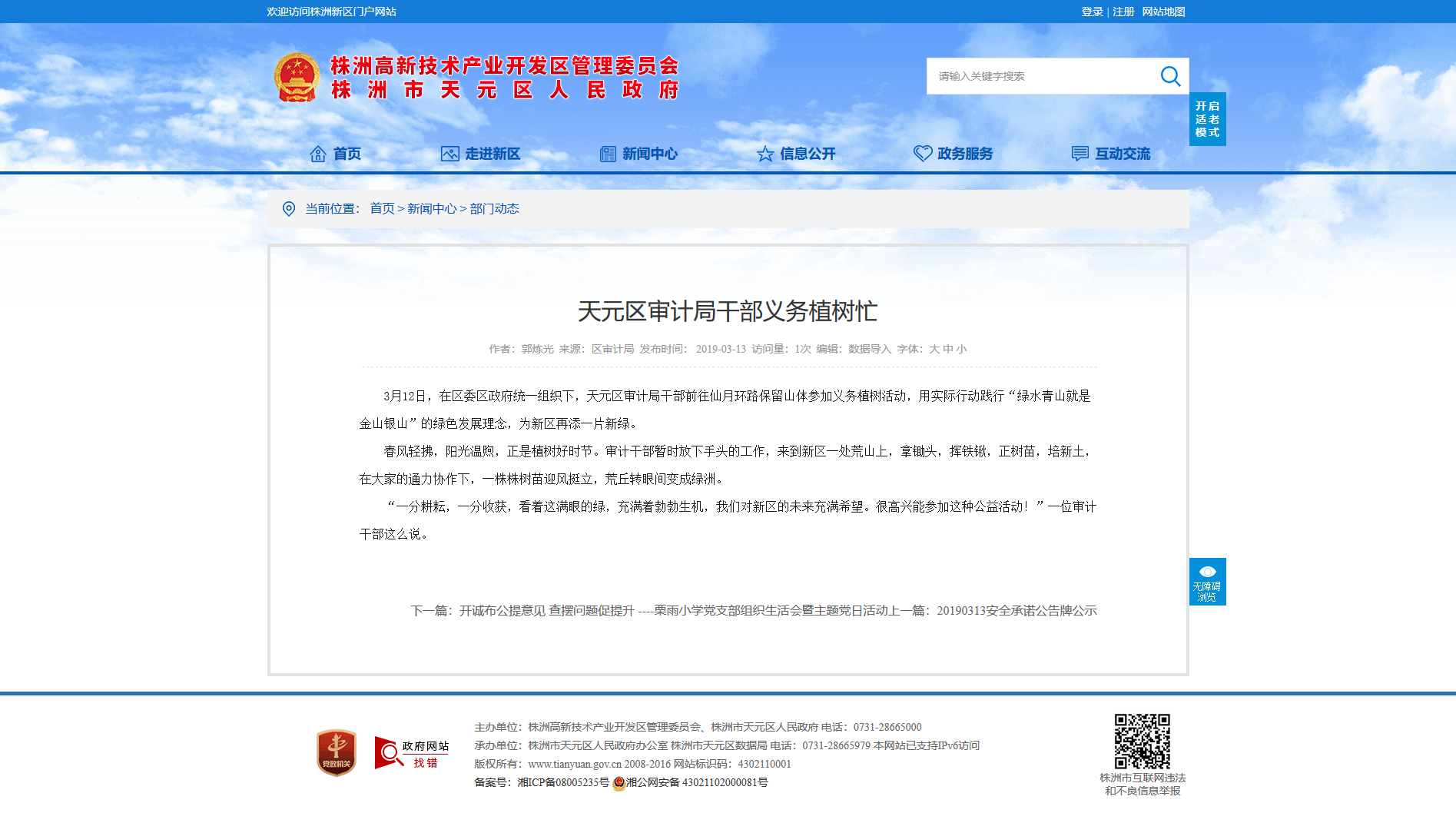1456x813 pixels.
Task: Click the home icon beside 首页
Action: point(317,154)
